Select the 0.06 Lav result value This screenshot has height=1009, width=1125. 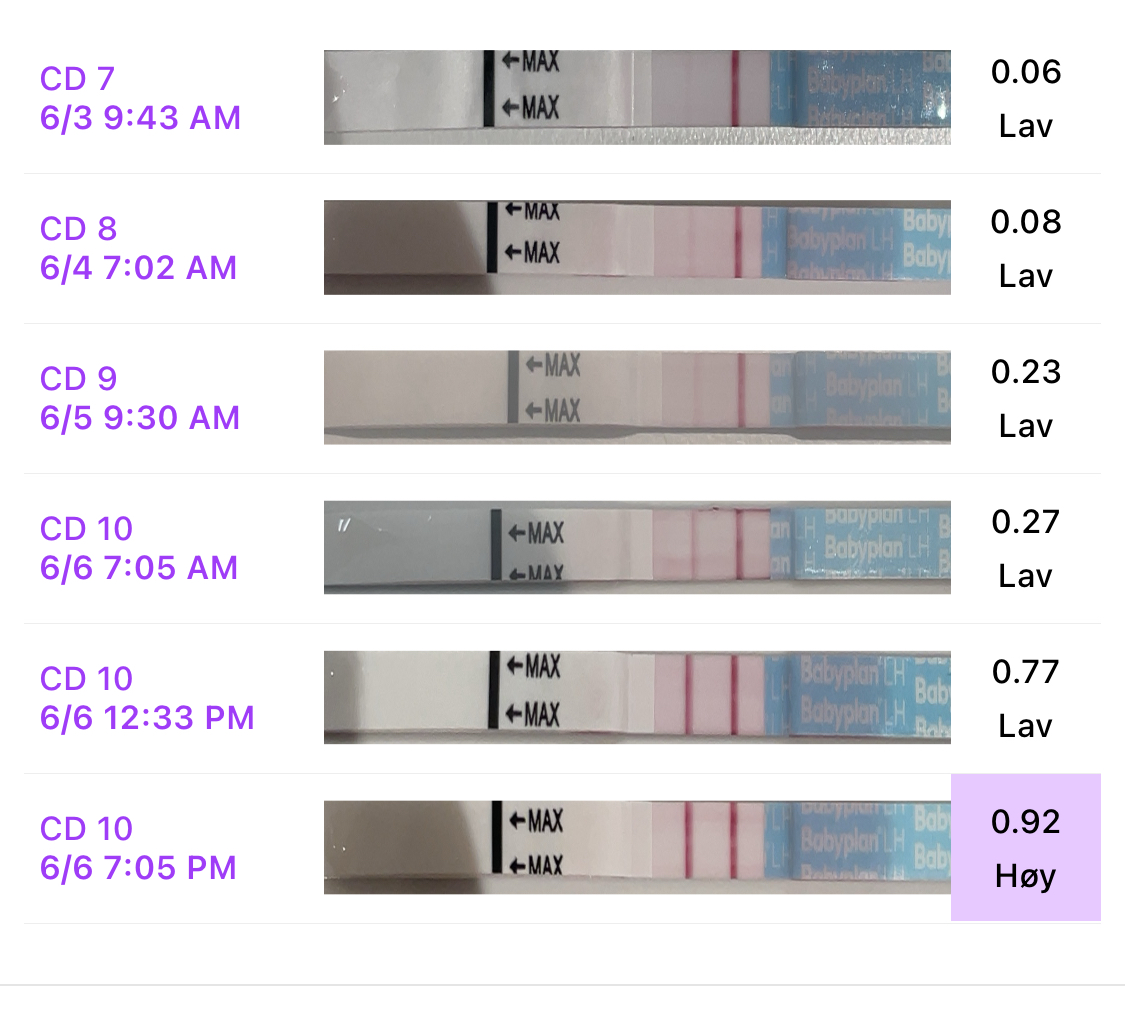tap(1025, 72)
